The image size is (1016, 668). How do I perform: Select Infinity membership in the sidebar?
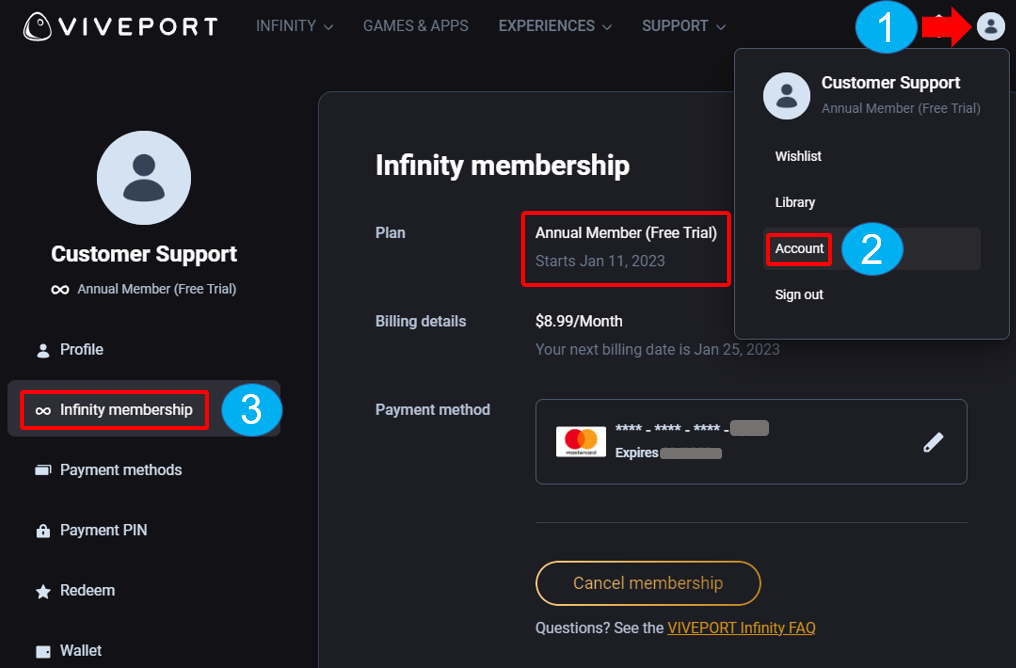click(126, 410)
